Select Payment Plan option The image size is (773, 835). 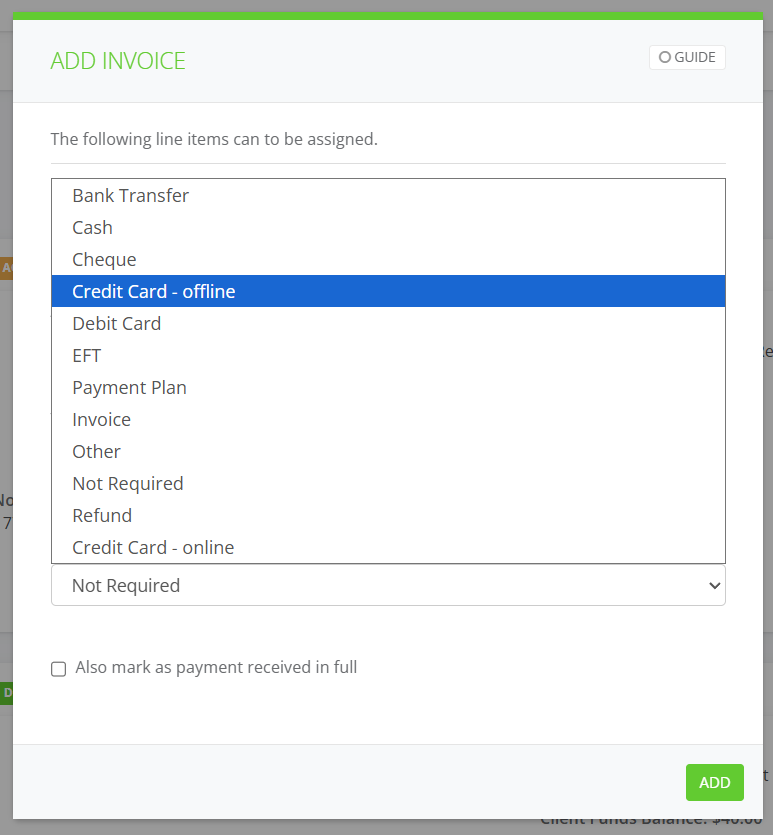[130, 388]
